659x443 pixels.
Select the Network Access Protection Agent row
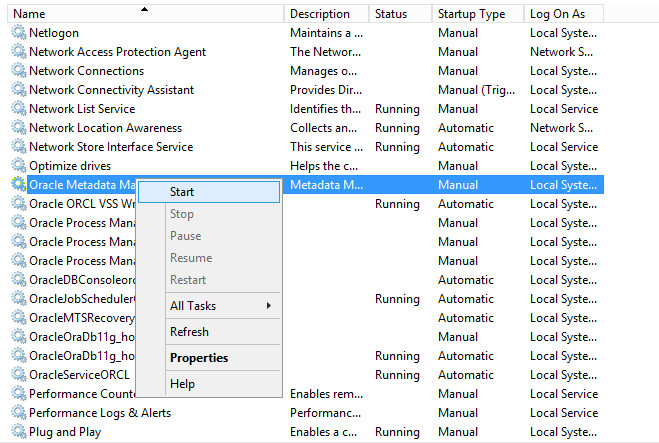coord(306,52)
